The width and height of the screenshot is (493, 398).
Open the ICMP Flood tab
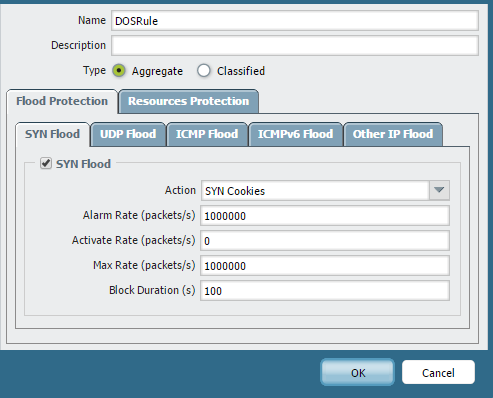click(x=207, y=134)
